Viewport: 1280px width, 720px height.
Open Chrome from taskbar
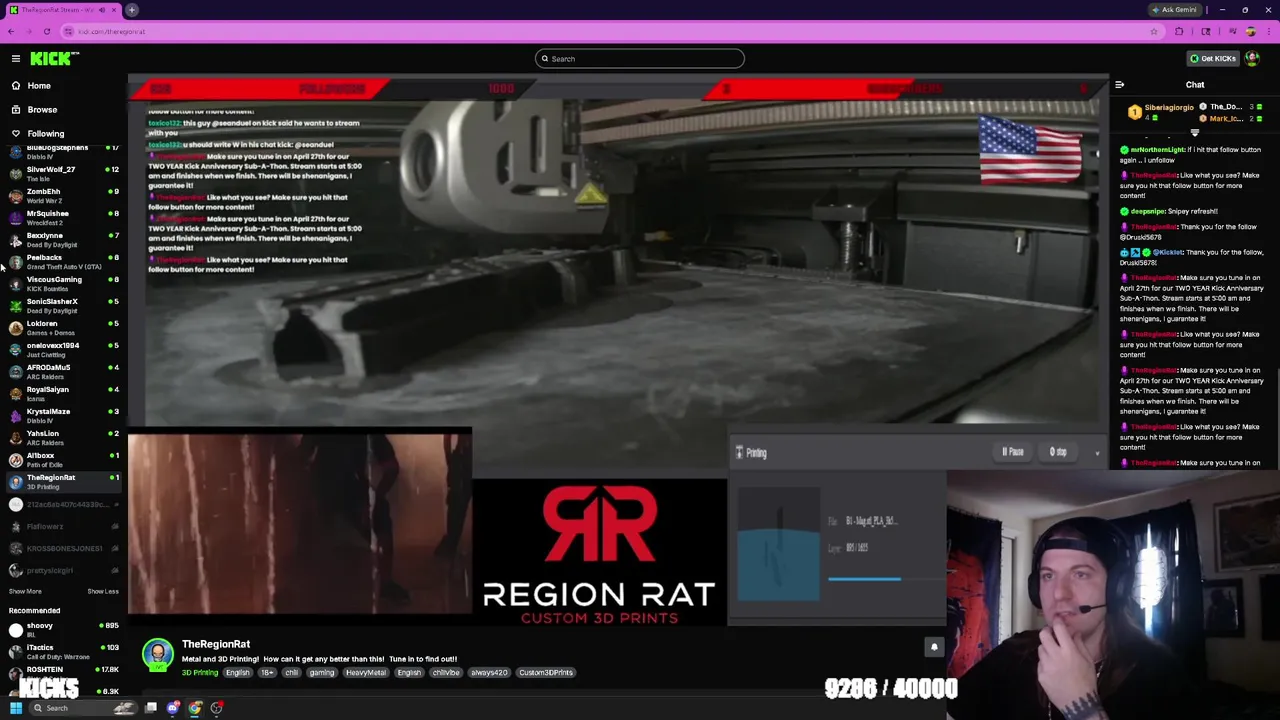point(195,708)
